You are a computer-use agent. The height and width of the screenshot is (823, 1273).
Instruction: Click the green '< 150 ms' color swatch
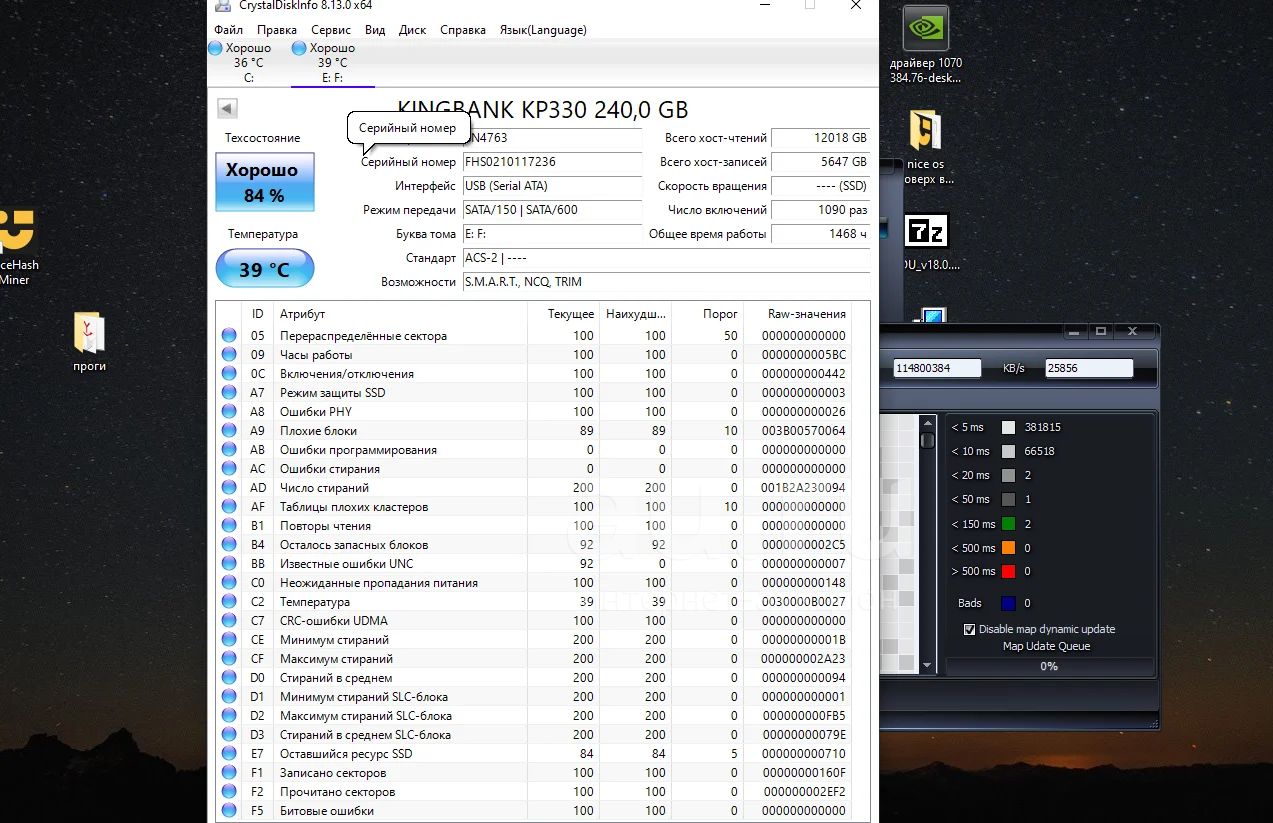(x=1008, y=523)
